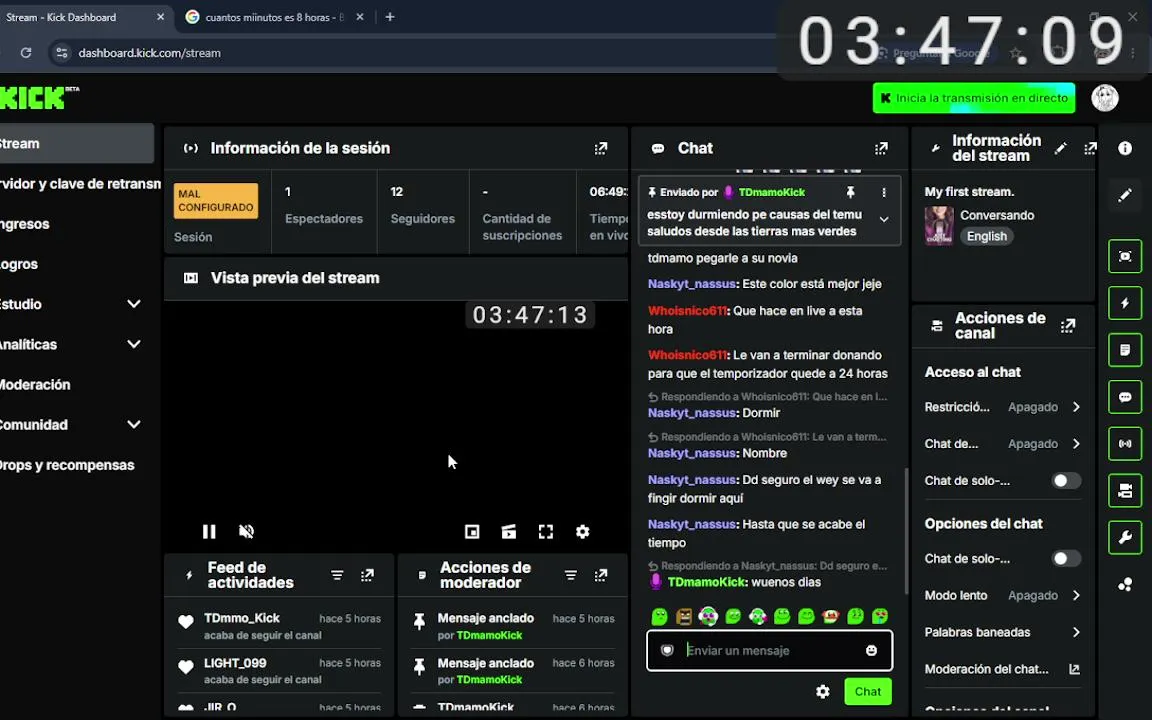
Task: Open stream preview settings gear
Action: 583,531
